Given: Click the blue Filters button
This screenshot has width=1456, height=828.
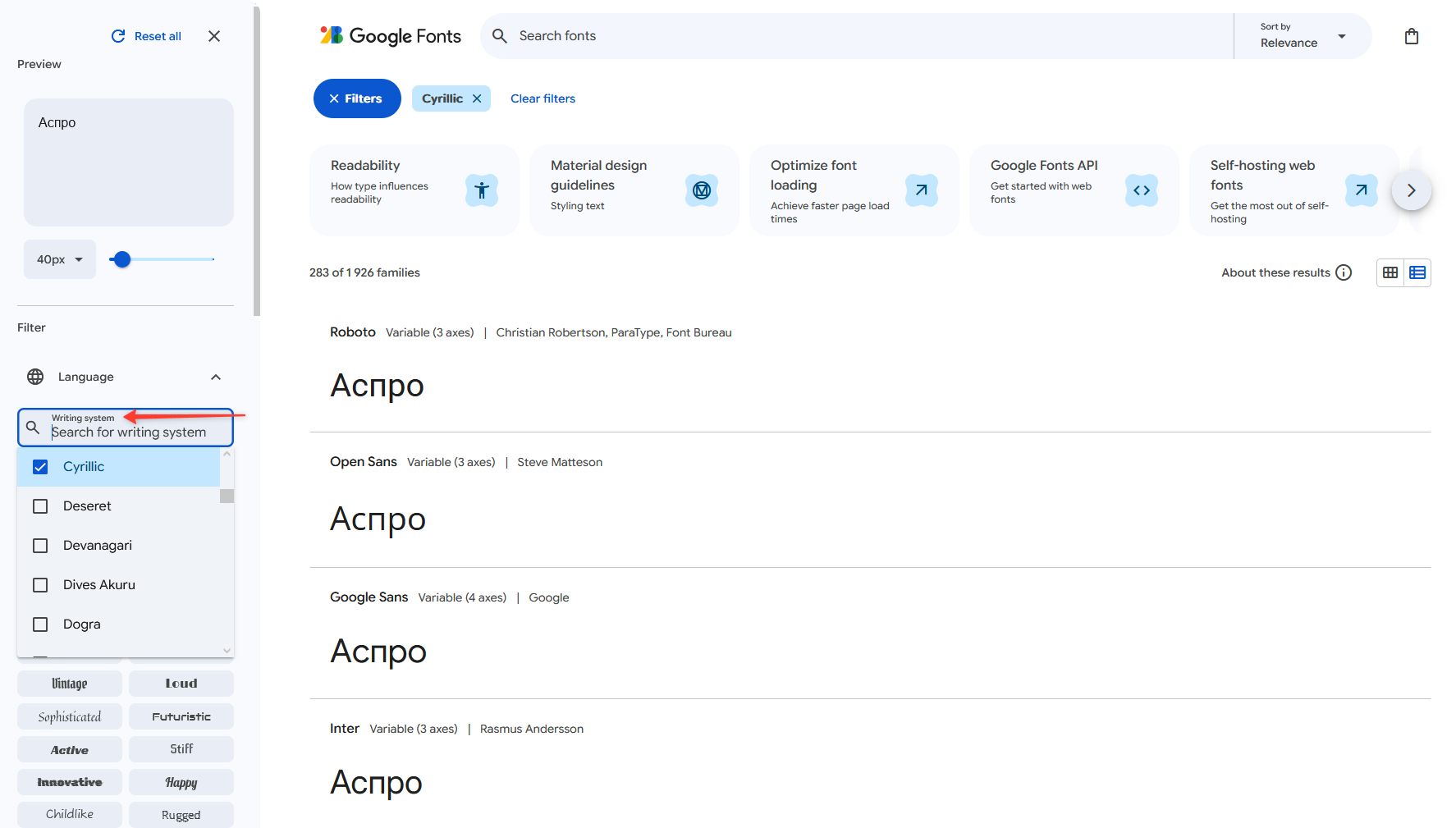Looking at the screenshot, I should 357,98.
